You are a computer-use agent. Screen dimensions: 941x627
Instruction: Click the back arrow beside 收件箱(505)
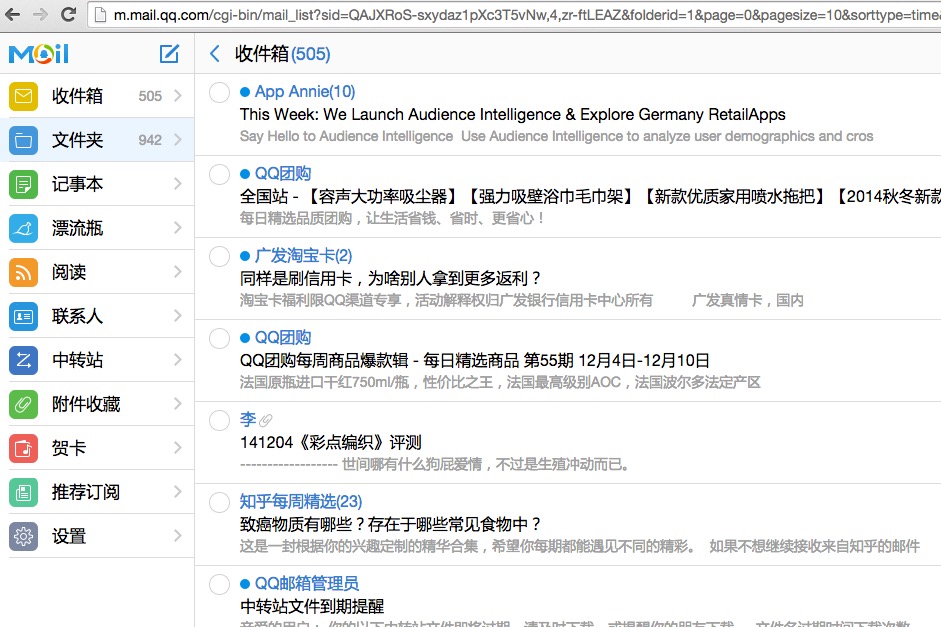pos(215,54)
